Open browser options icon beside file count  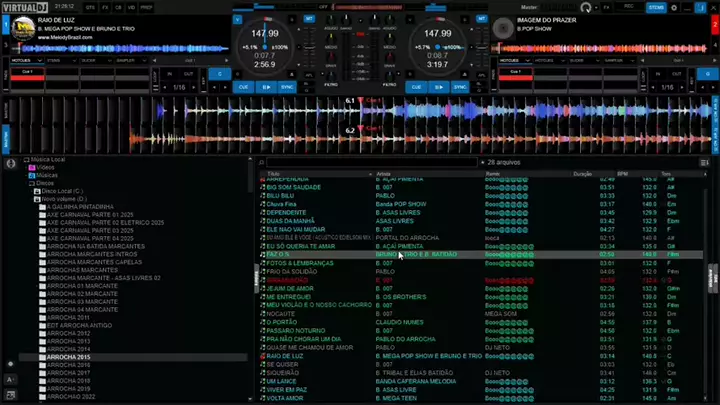tap(704, 163)
